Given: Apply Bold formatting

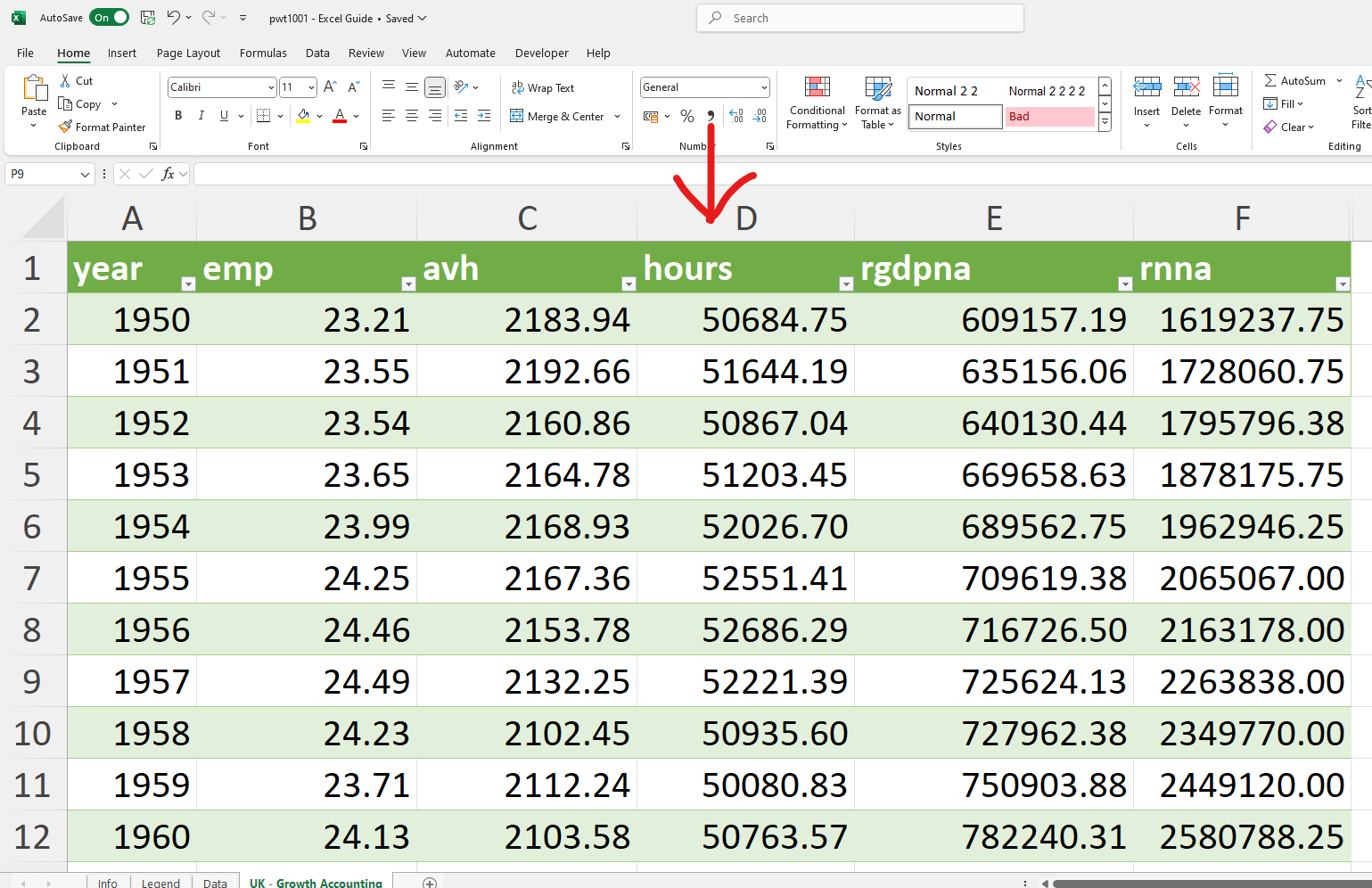Looking at the screenshot, I should pyautogui.click(x=178, y=116).
